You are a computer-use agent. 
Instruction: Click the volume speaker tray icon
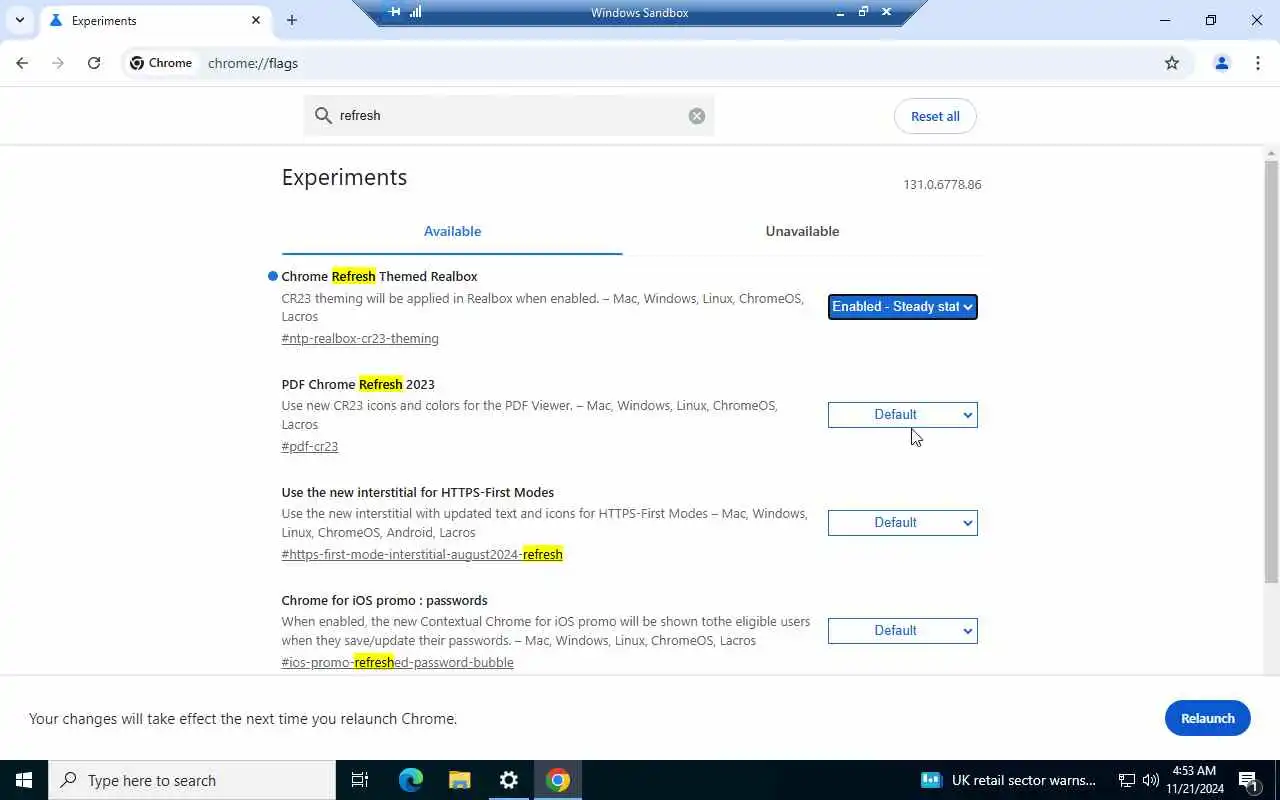[x=1150, y=780]
